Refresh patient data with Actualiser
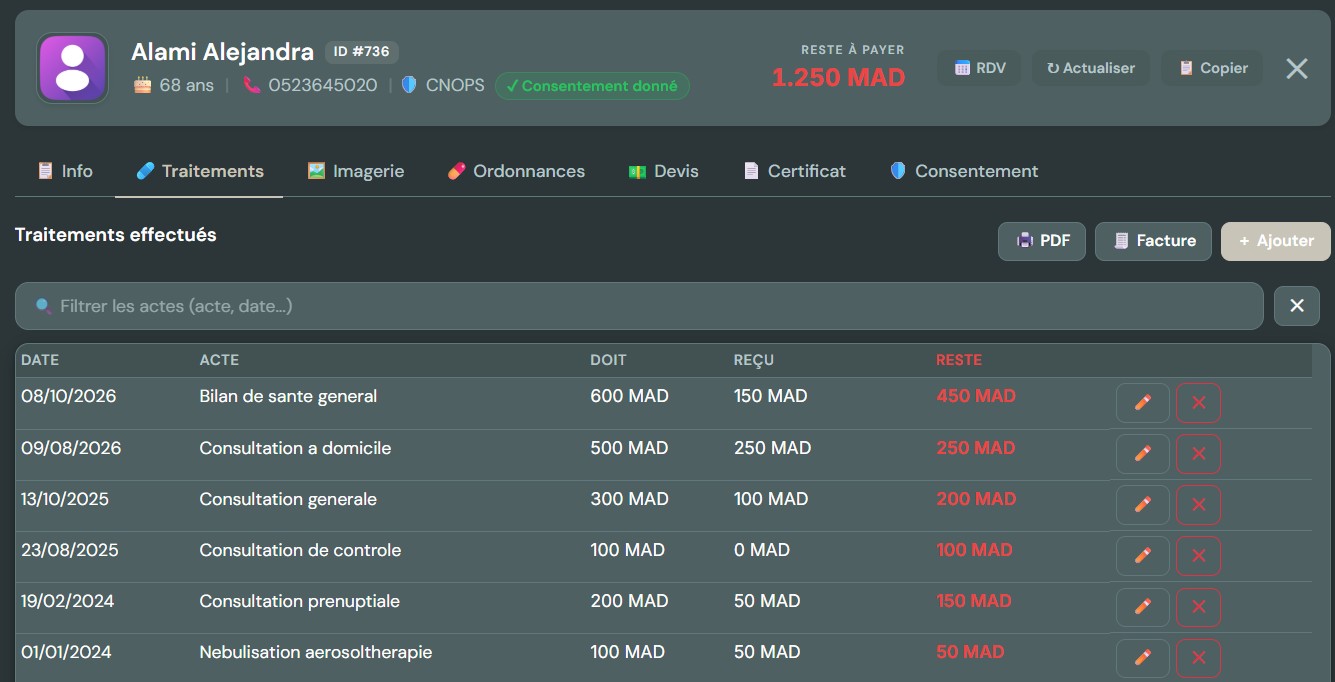The height and width of the screenshot is (682, 1335). click(1091, 68)
